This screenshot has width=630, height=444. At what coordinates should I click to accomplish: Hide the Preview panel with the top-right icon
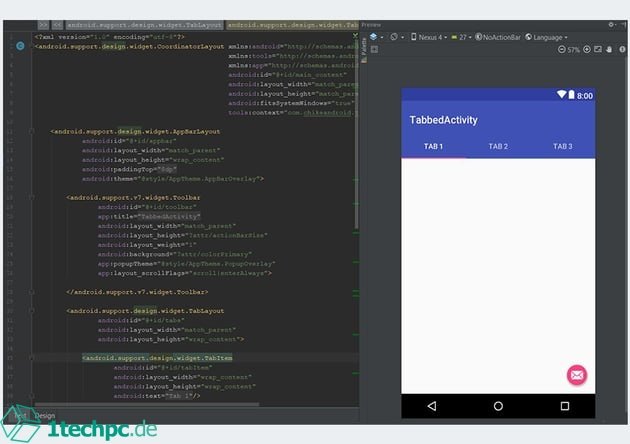tap(623, 25)
